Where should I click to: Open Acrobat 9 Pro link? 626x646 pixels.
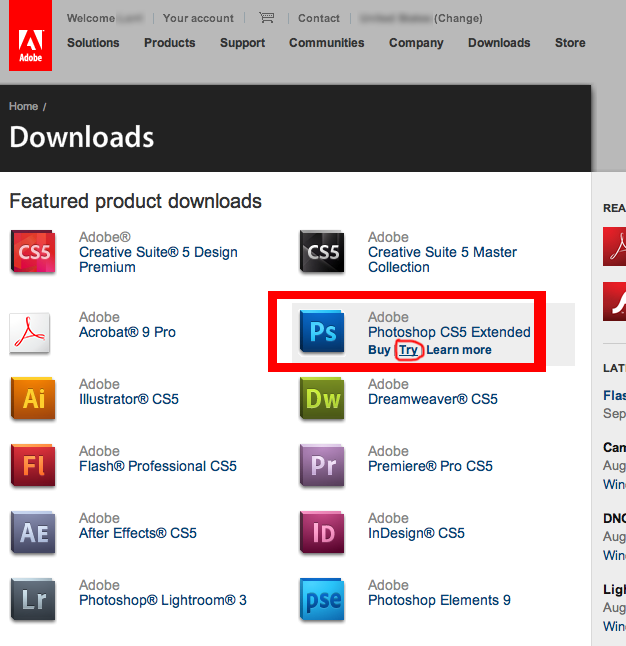click(127, 332)
